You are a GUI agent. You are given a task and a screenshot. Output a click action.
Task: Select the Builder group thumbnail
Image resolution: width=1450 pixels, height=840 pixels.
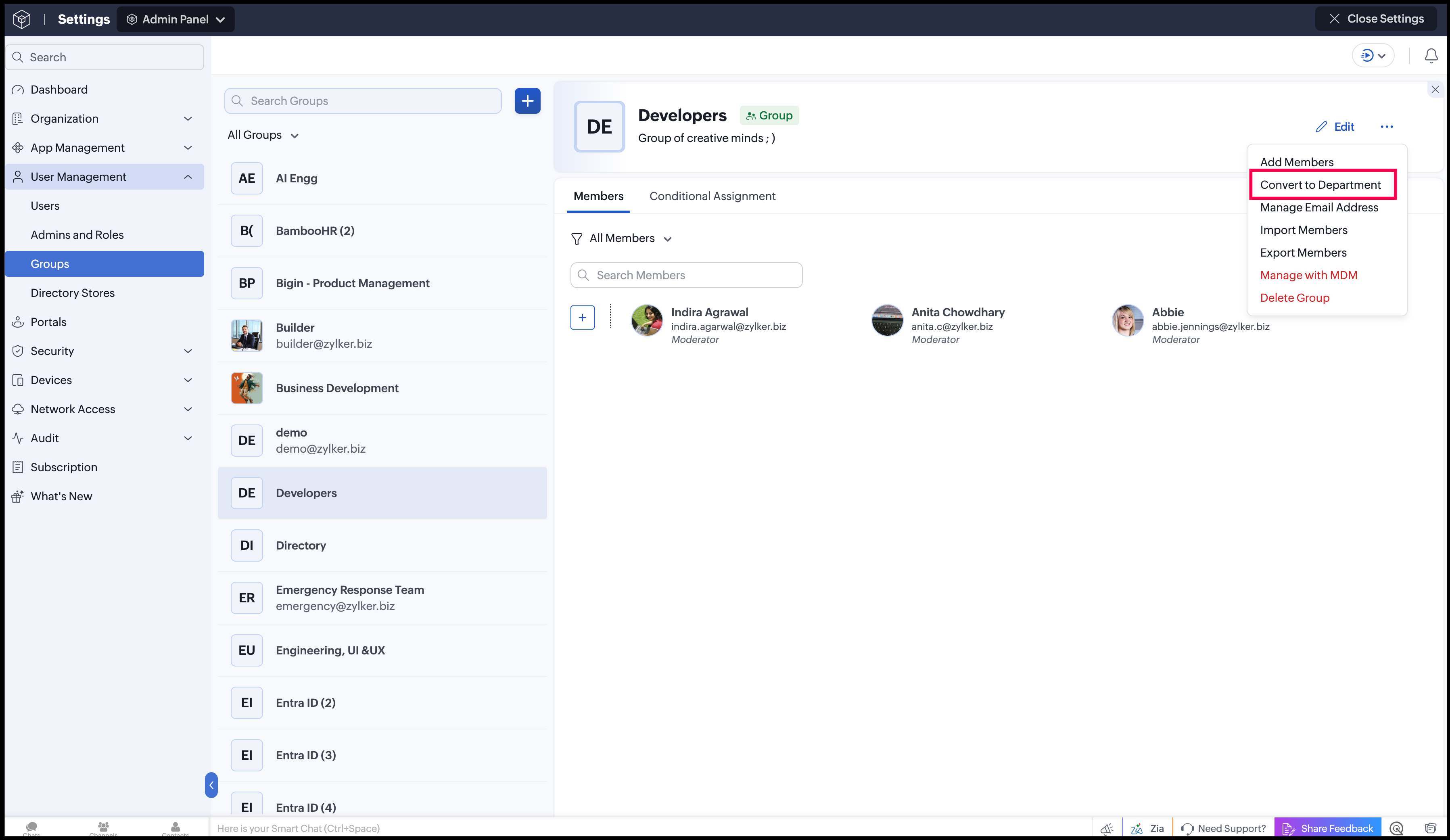(x=247, y=335)
